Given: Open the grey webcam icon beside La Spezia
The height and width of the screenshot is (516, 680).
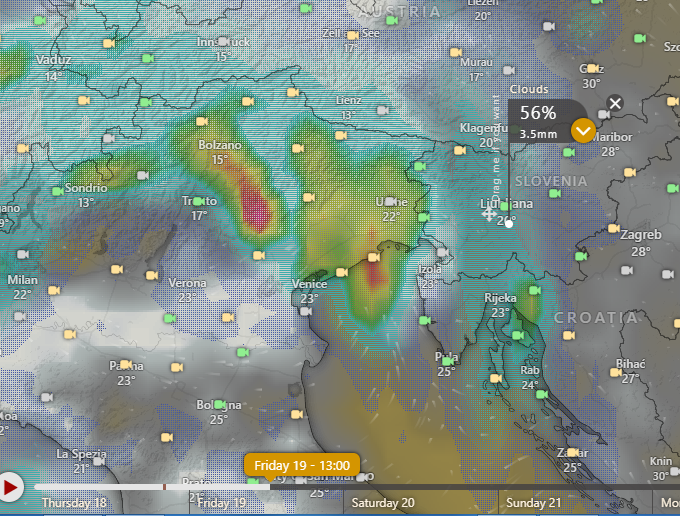Looking at the screenshot, I should click(x=99, y=461).
